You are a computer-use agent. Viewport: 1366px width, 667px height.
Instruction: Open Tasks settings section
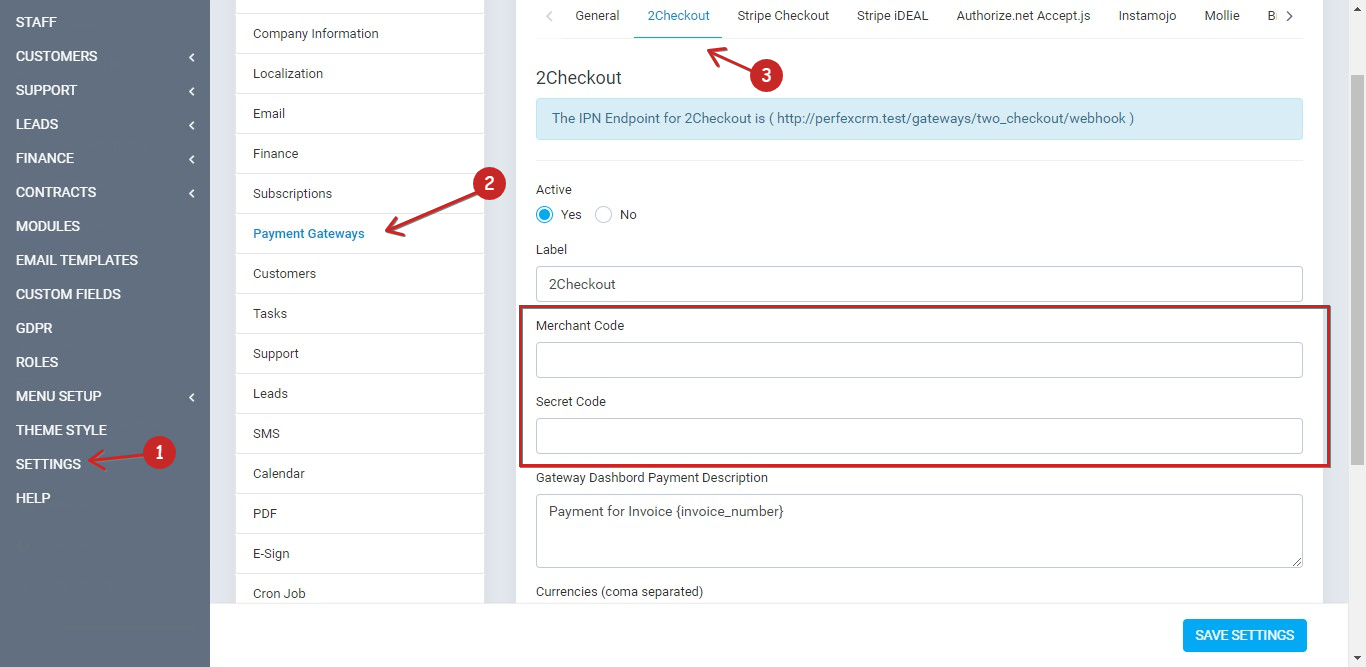pyautogui.click(x=360, y=314)
